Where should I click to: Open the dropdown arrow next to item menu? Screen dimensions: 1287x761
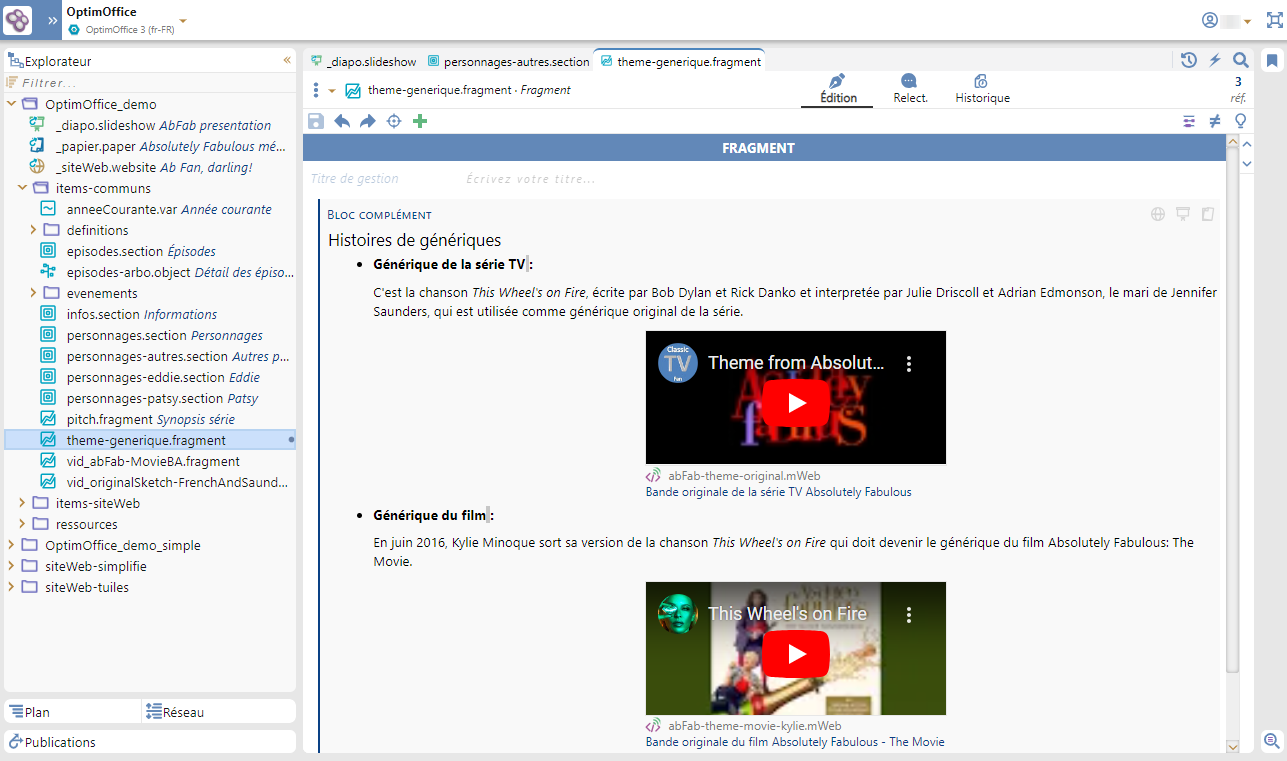(332, 91)
